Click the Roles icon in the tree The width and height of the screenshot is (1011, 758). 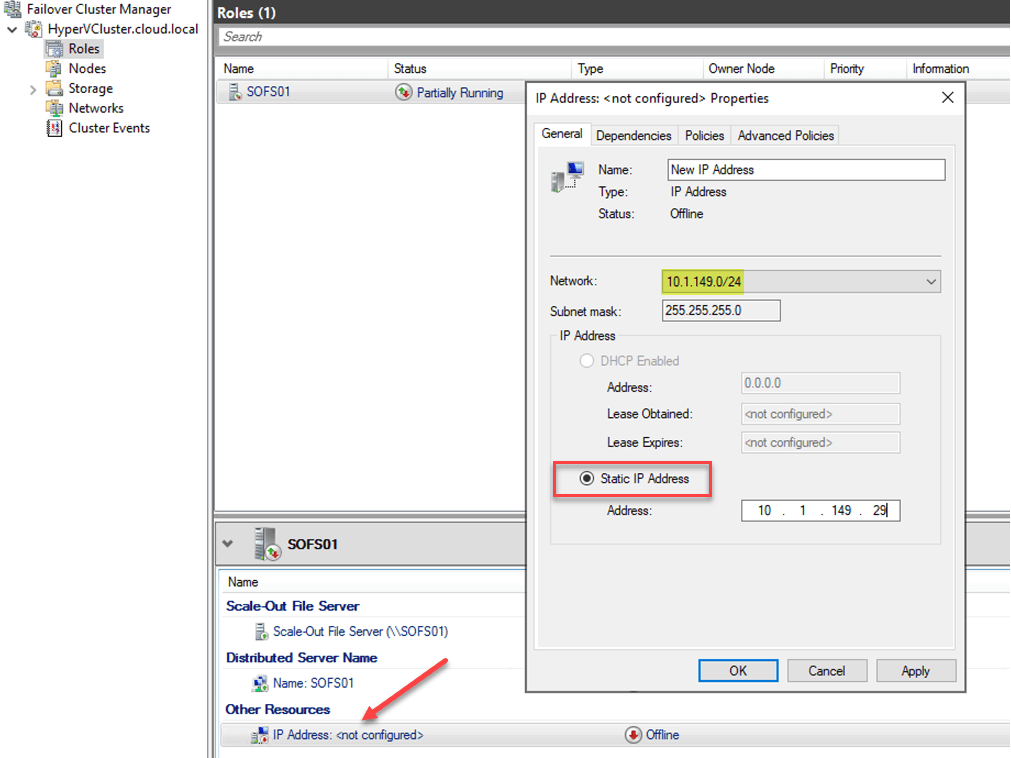point(54,49)
